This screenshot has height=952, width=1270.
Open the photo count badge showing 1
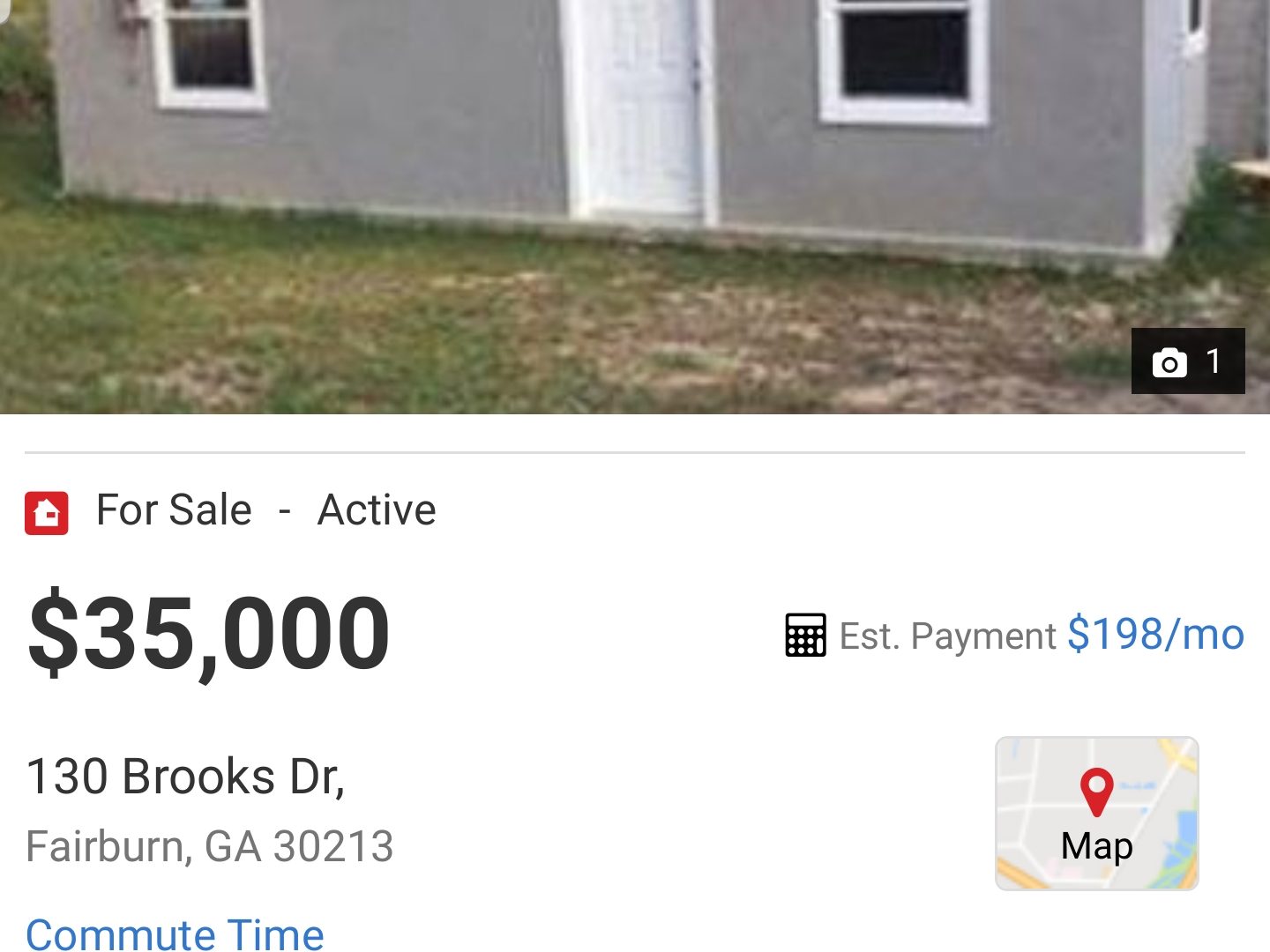[1188, 361]
